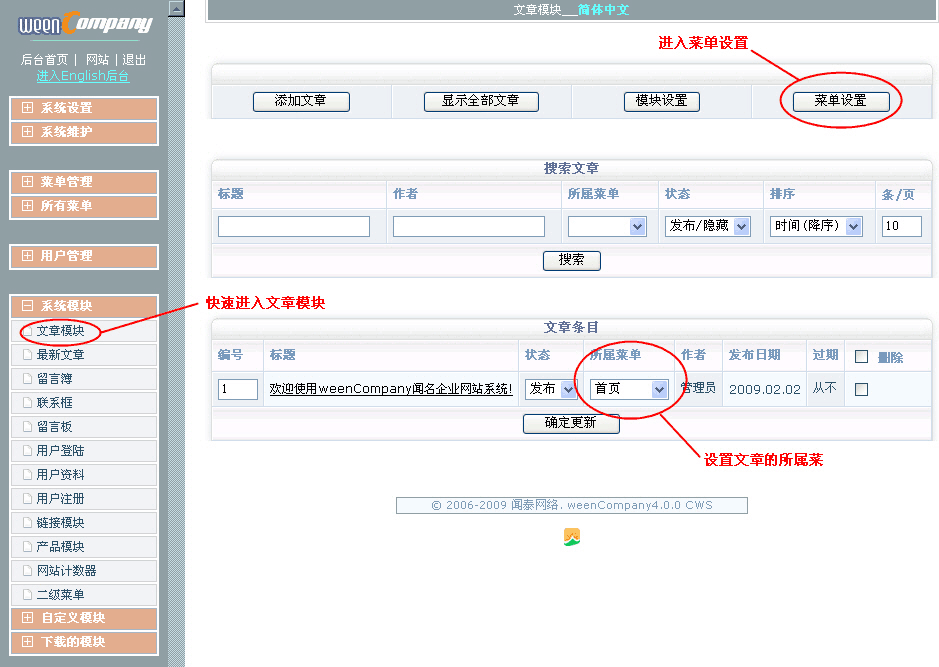
Task: Expand the 系统设置 section
Action: click(x=84, y=108)
